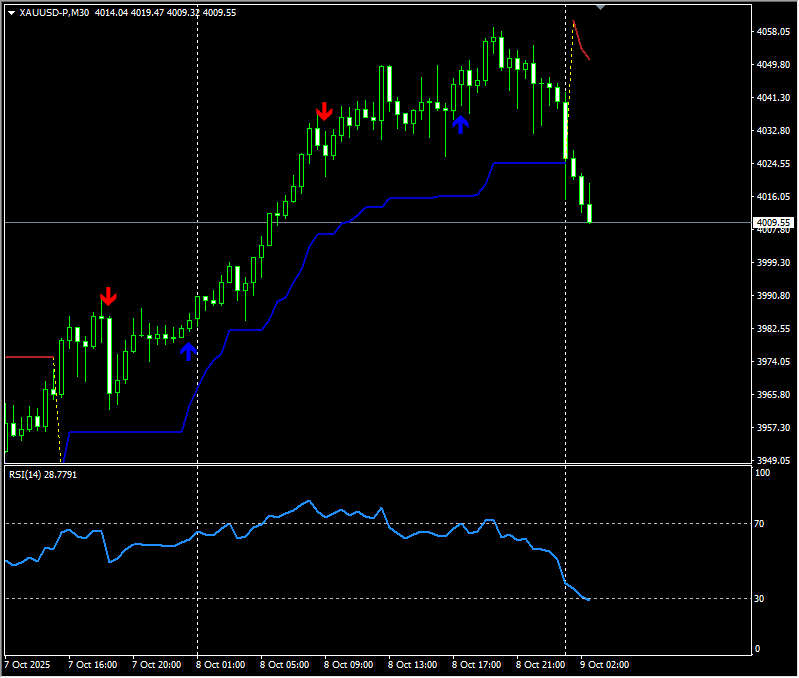This screenshot has height=678, width=799.
Task: Click the red down arrow near 8 Oct 09:00
Action: click(x=324, y=110)
